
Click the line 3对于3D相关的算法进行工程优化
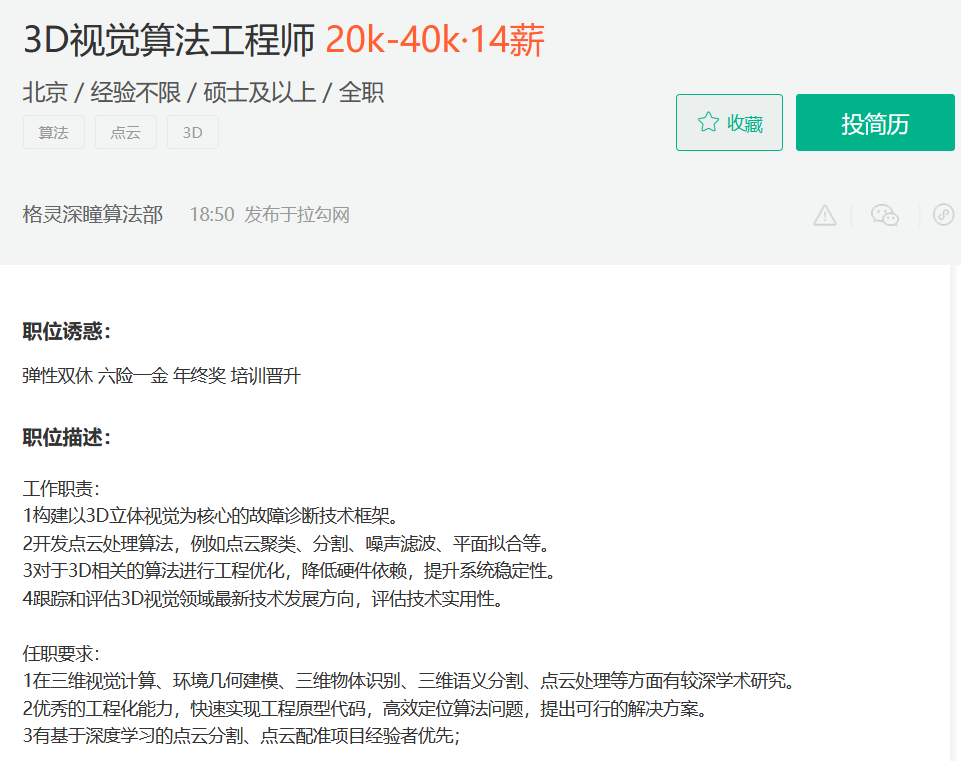tap(289, 570)
